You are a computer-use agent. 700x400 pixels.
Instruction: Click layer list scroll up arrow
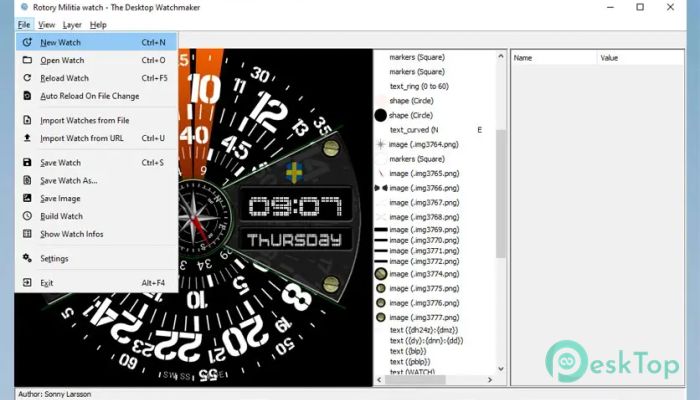pos(500,56)
